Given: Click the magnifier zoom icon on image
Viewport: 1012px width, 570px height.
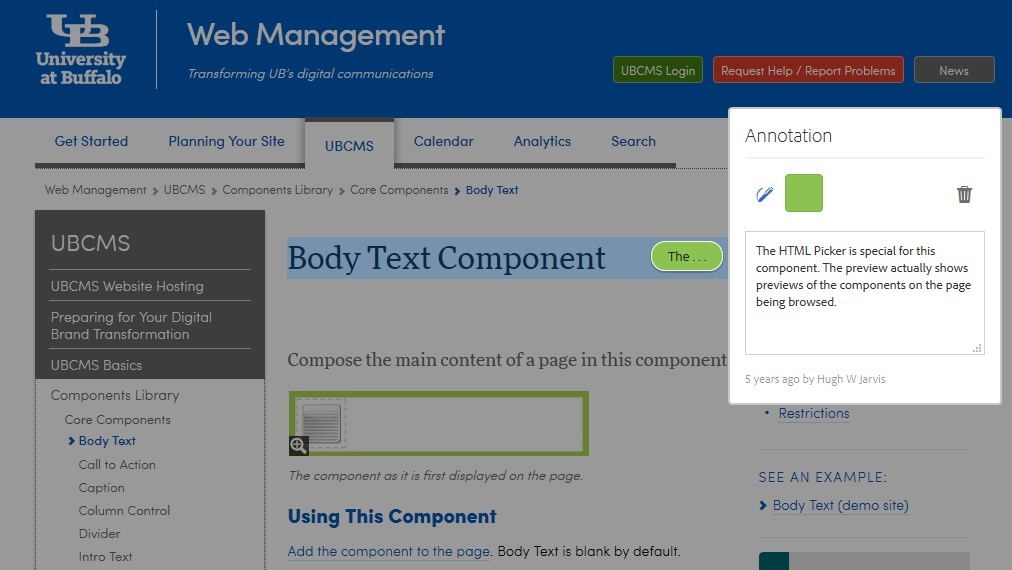Looking at the screenshot, I should click(298, 445).
